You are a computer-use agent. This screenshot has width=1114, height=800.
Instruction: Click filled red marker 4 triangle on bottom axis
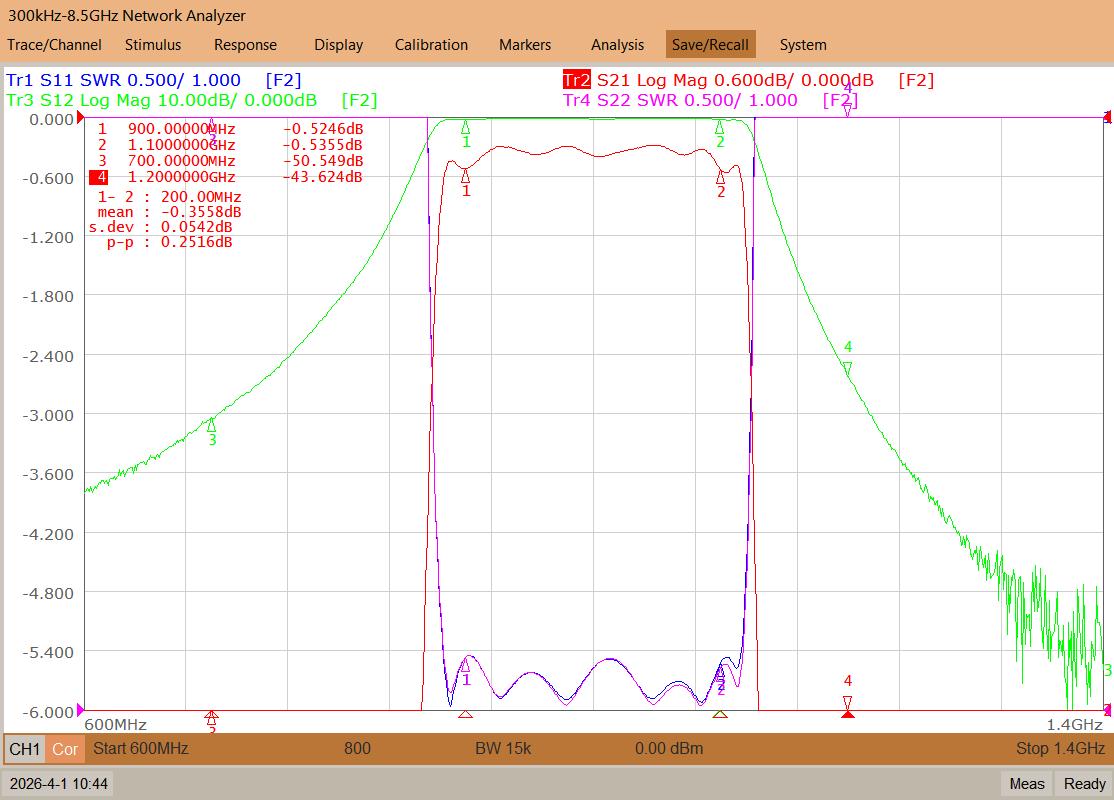848,712
